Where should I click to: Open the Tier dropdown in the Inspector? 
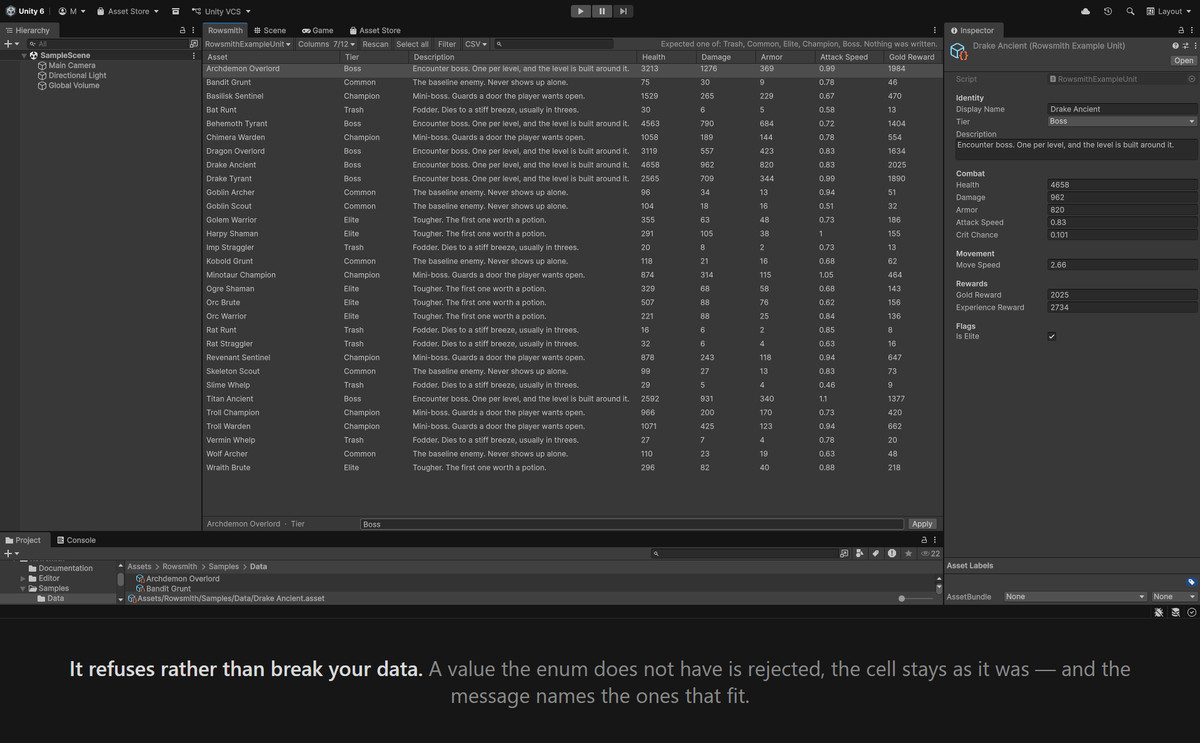tap(1122, 121)
